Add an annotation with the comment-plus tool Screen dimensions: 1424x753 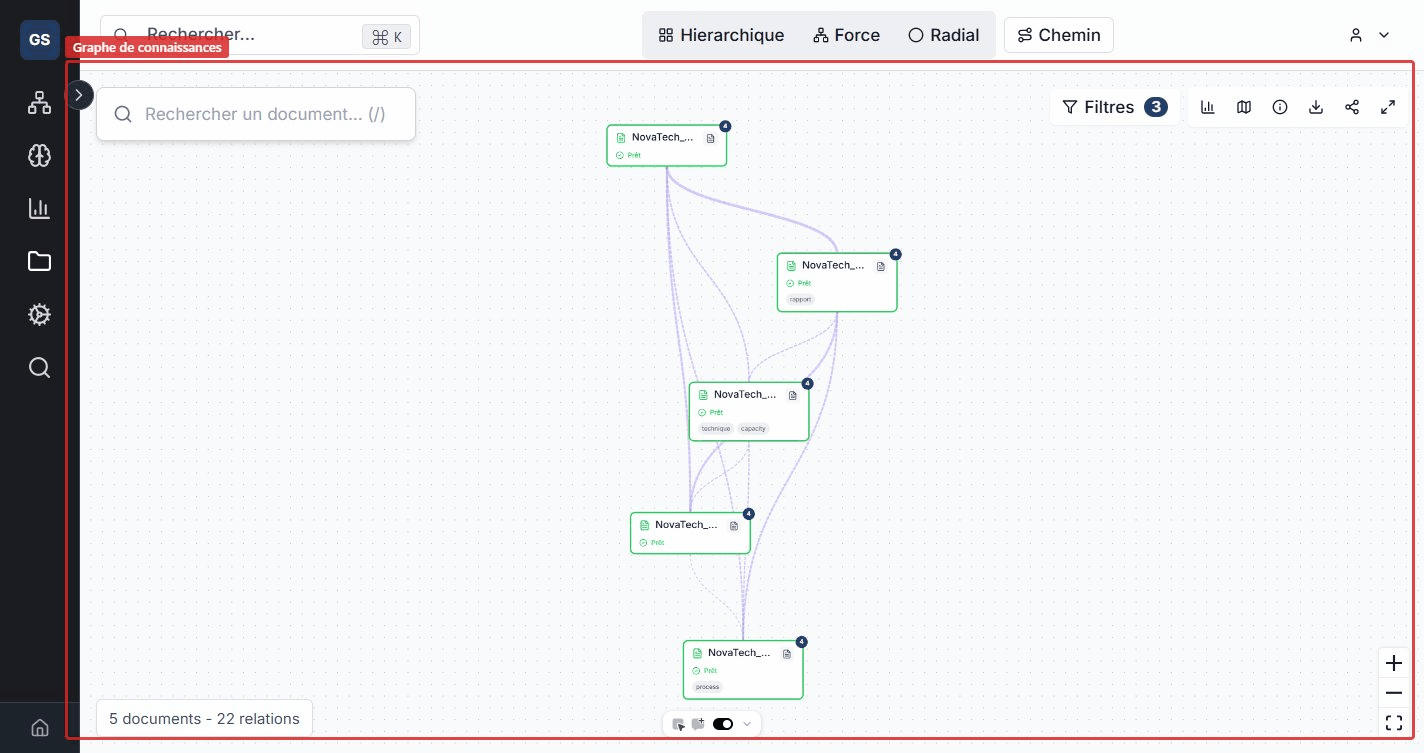coord(699,724)
